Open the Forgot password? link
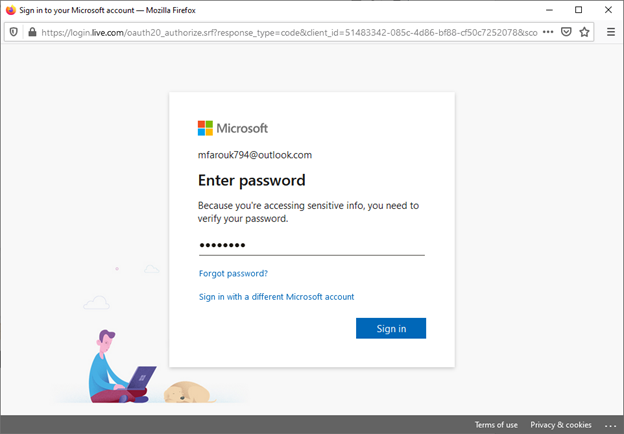 (x=233, y=273)
